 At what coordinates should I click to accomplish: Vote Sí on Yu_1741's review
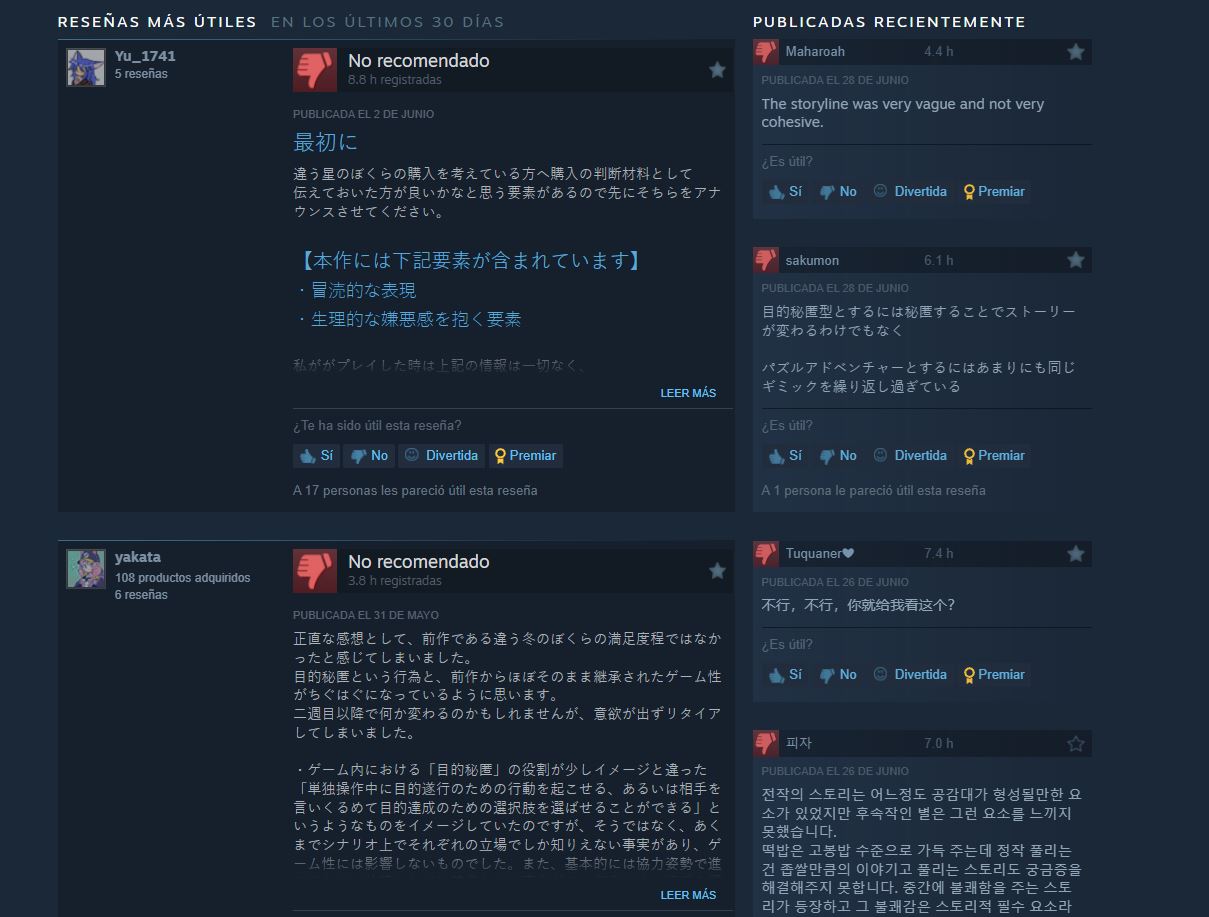point(315,456)
